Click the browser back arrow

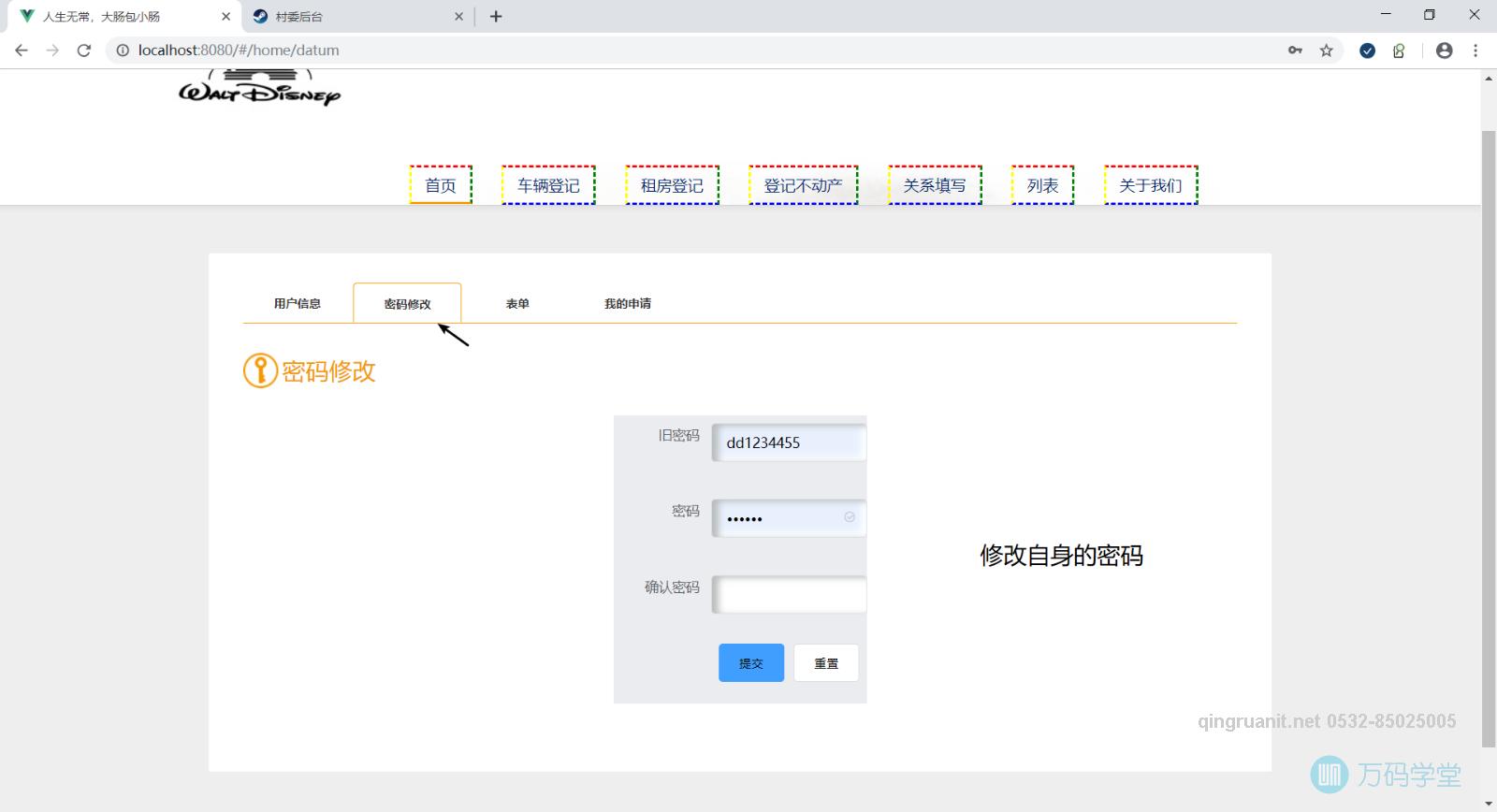[22, 51]
